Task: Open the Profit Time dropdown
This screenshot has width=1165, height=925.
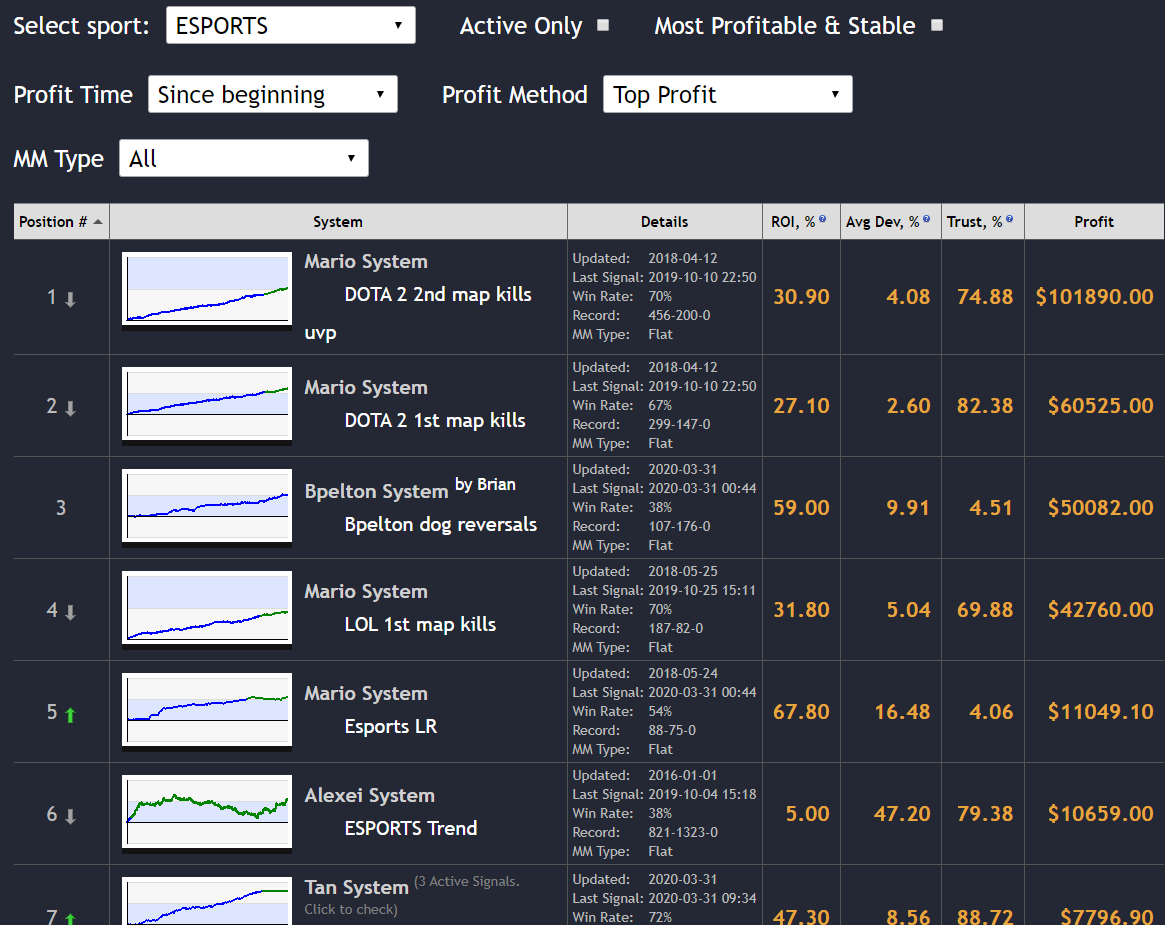Action: point(273,94)
